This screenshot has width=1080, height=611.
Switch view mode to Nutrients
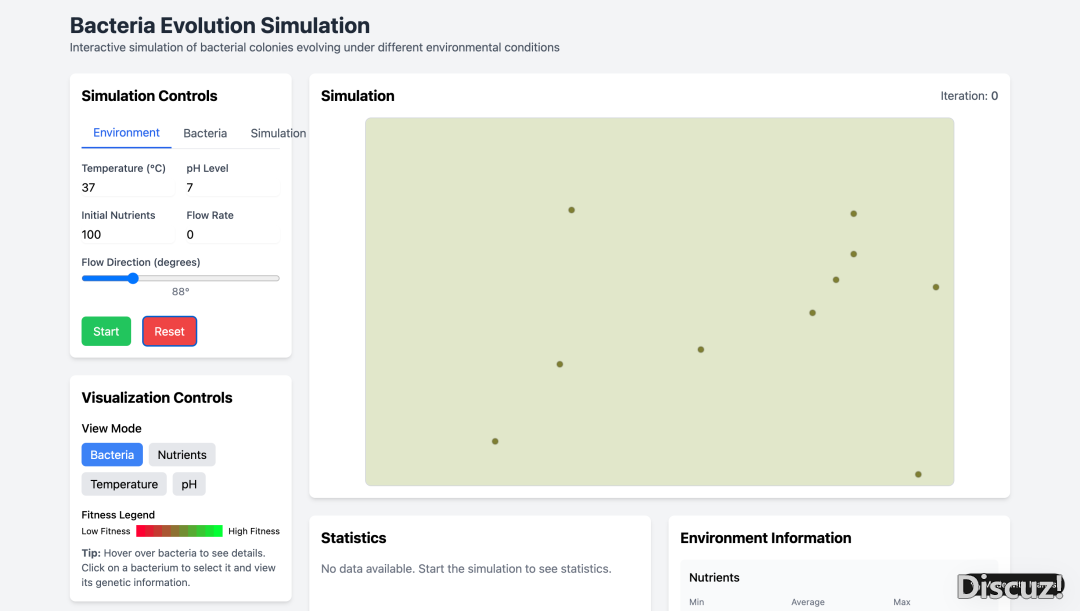(182, 455)
